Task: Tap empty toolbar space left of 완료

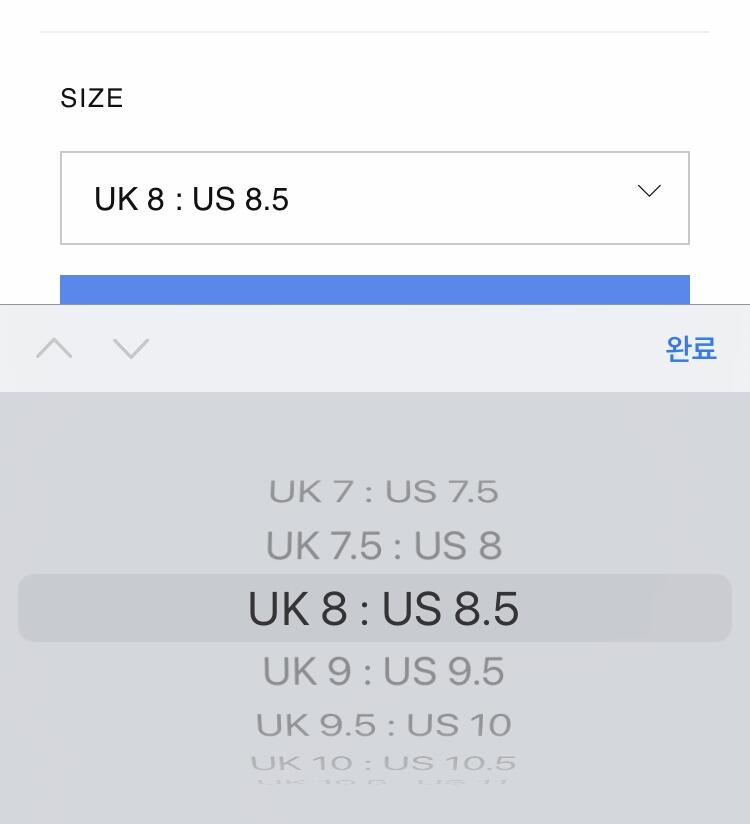Action: point(400,348)
